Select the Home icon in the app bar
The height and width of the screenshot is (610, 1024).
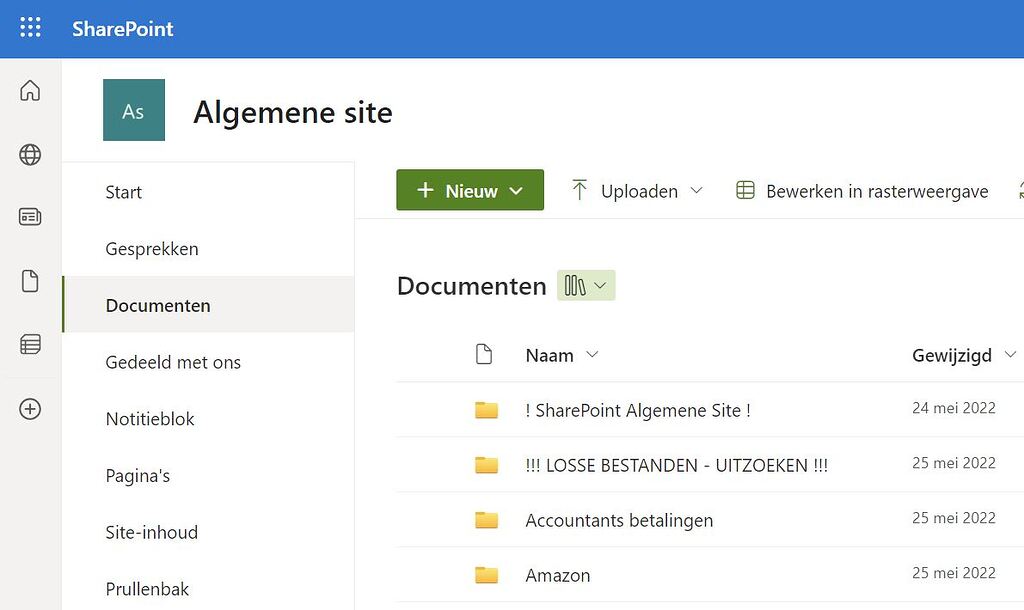point(30,90)
